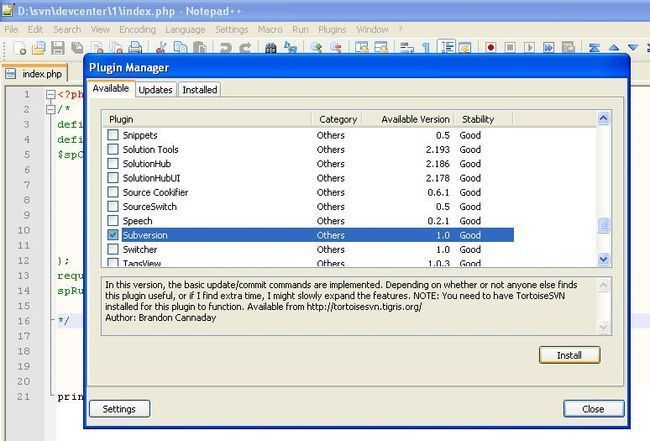Collapse the fold marker on line 1
This screenshot has height=441, width=650.
tap(51, 94)
